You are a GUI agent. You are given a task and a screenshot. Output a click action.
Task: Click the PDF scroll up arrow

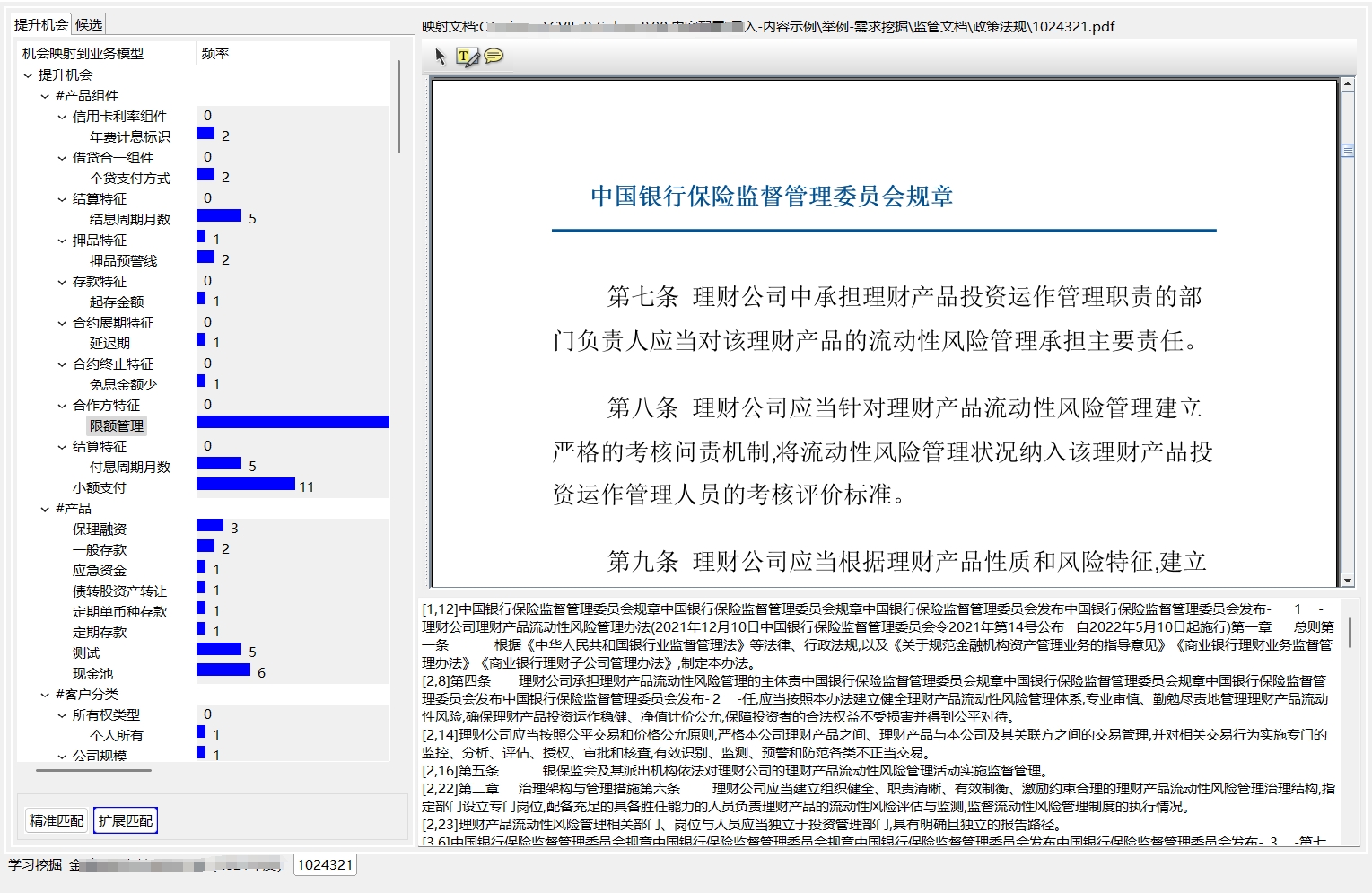[1347, 84]
